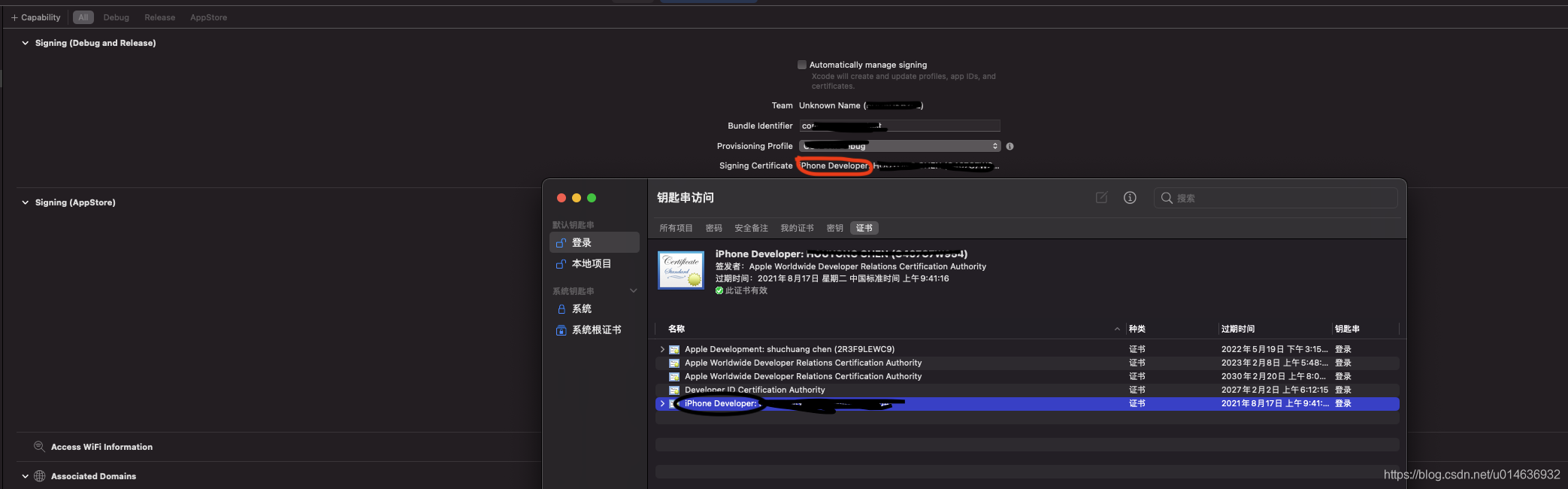This screenshot has width=1568, height=489.
Task: Click the info icon beside Provisioning Profile
Action: click(x=1010, y=146)
